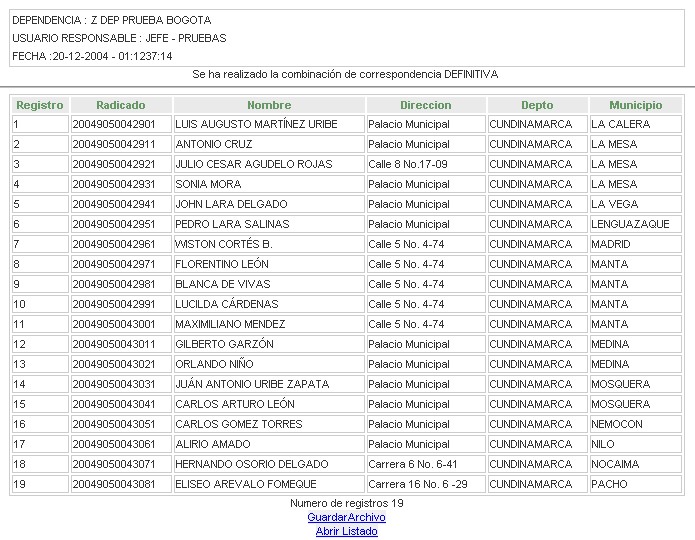
Task: Click the Radicado column header
Action: 121,105
